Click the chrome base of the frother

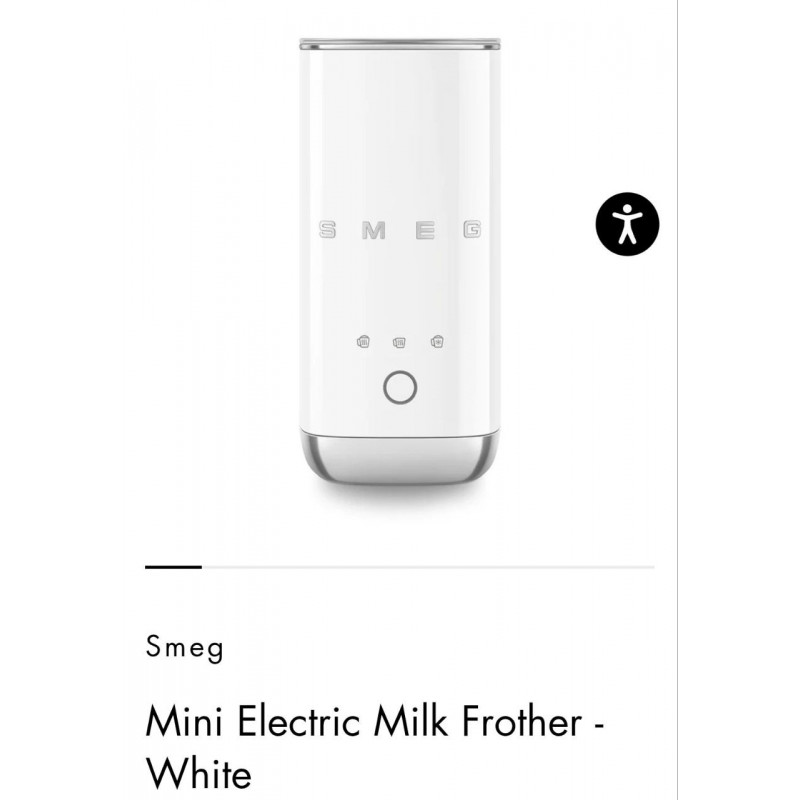click(x=399, y=455)
